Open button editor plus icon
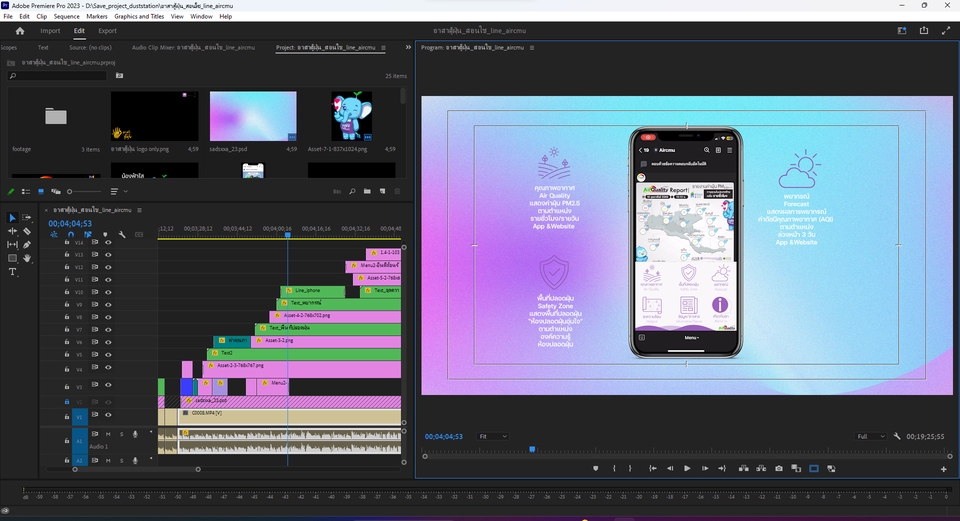The height and width of the screenshot is (521, 960). pos(943,469)
